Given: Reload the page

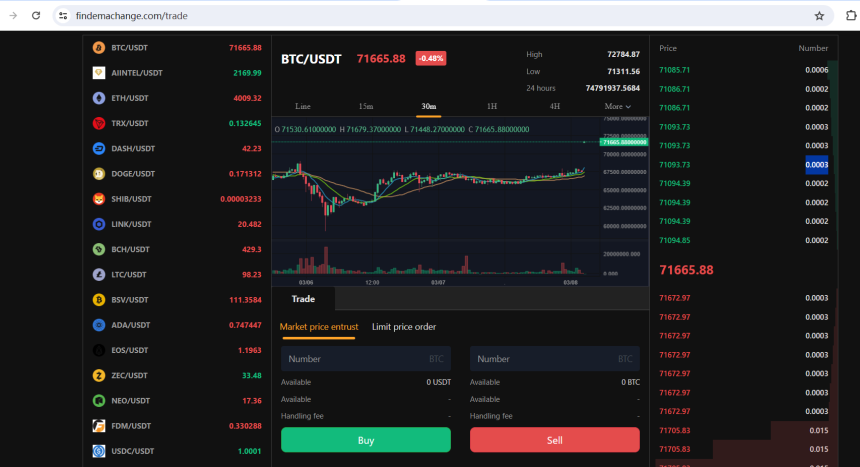Looking at the screenshot, I should pos(36,16).
